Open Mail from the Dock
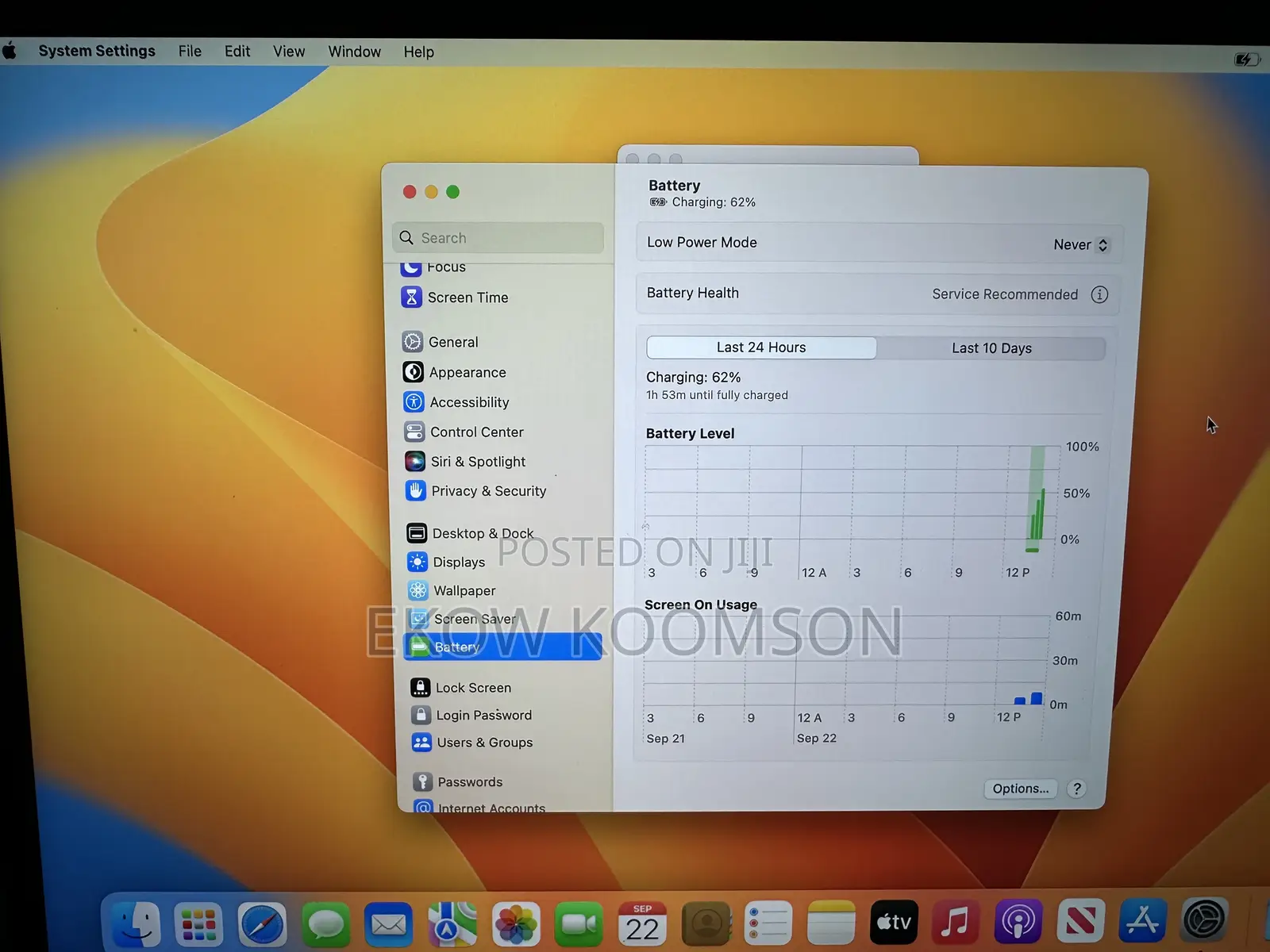1270x952 pixels. click(389, 924)
